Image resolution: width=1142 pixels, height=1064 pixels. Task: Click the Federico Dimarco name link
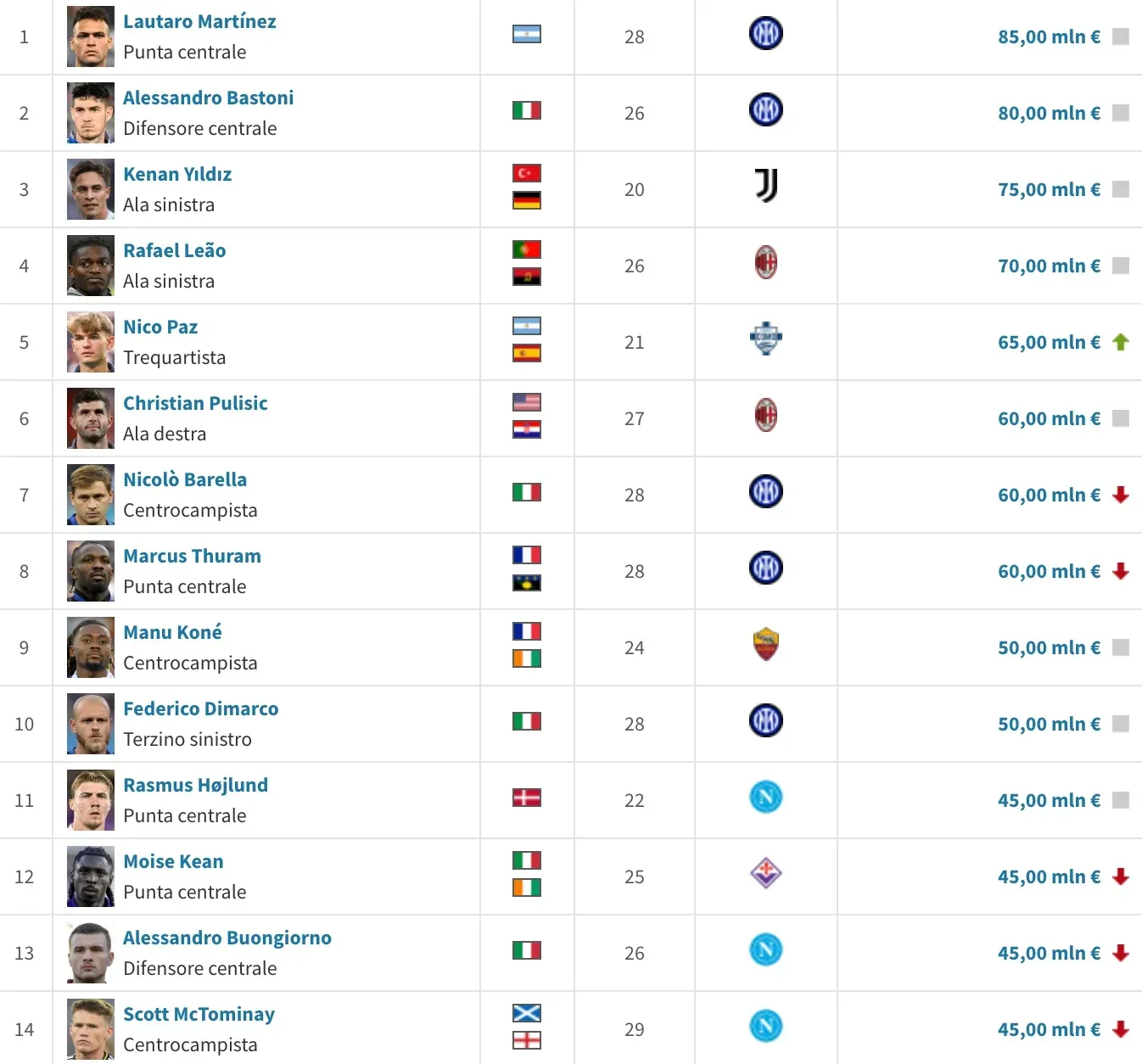click(x=200, y=708)
